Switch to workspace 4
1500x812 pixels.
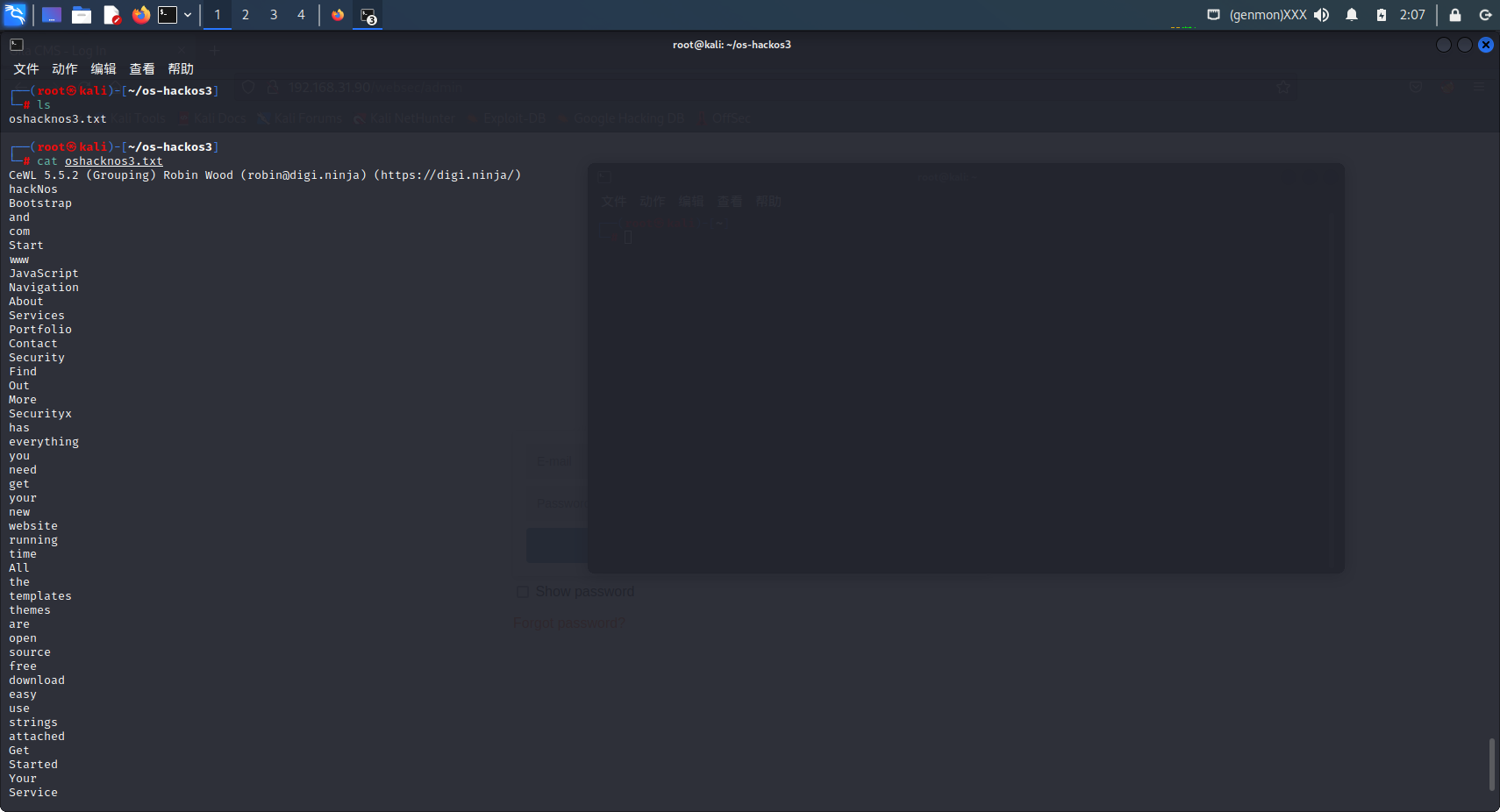[301, 15]
